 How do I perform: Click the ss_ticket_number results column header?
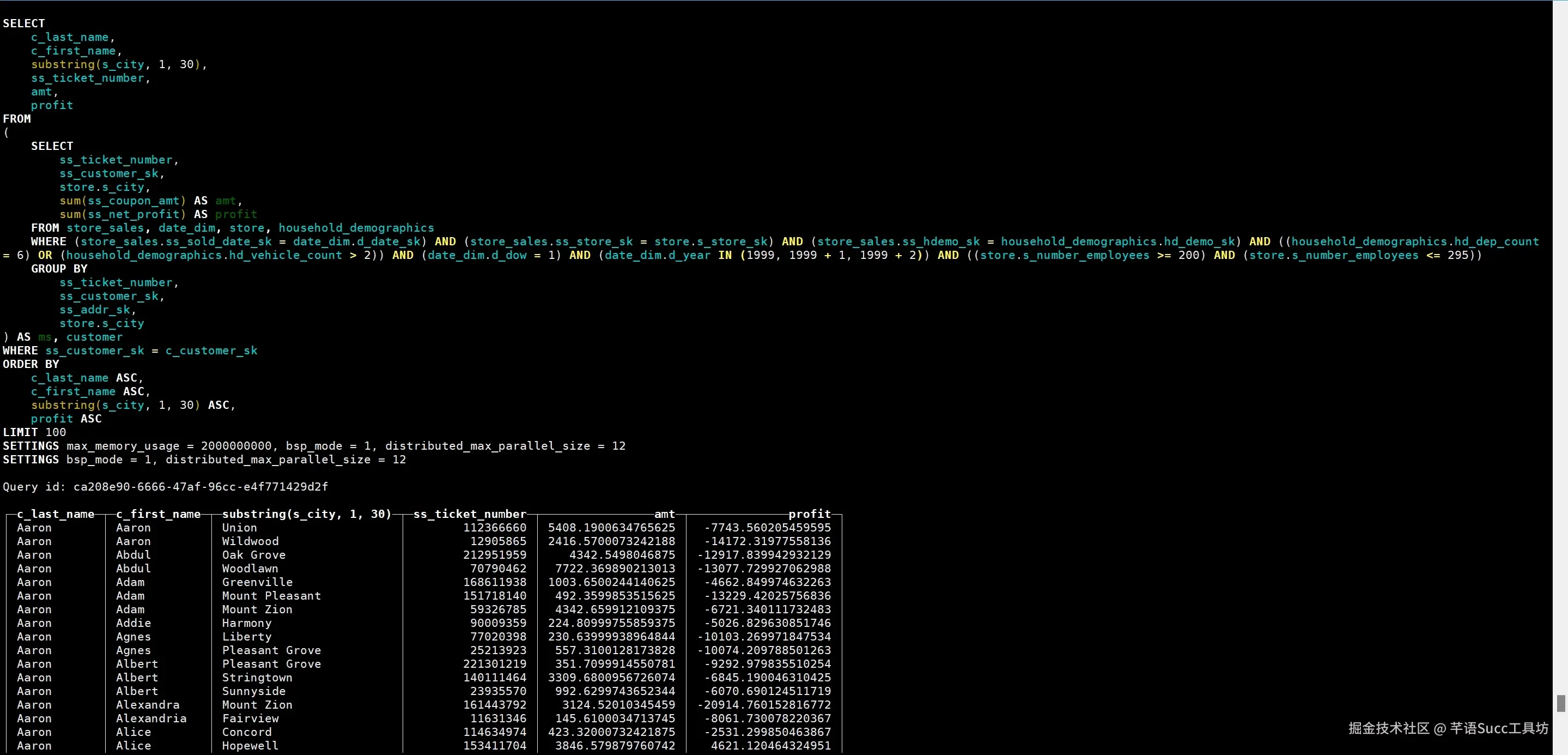click(x=469, y=514)
